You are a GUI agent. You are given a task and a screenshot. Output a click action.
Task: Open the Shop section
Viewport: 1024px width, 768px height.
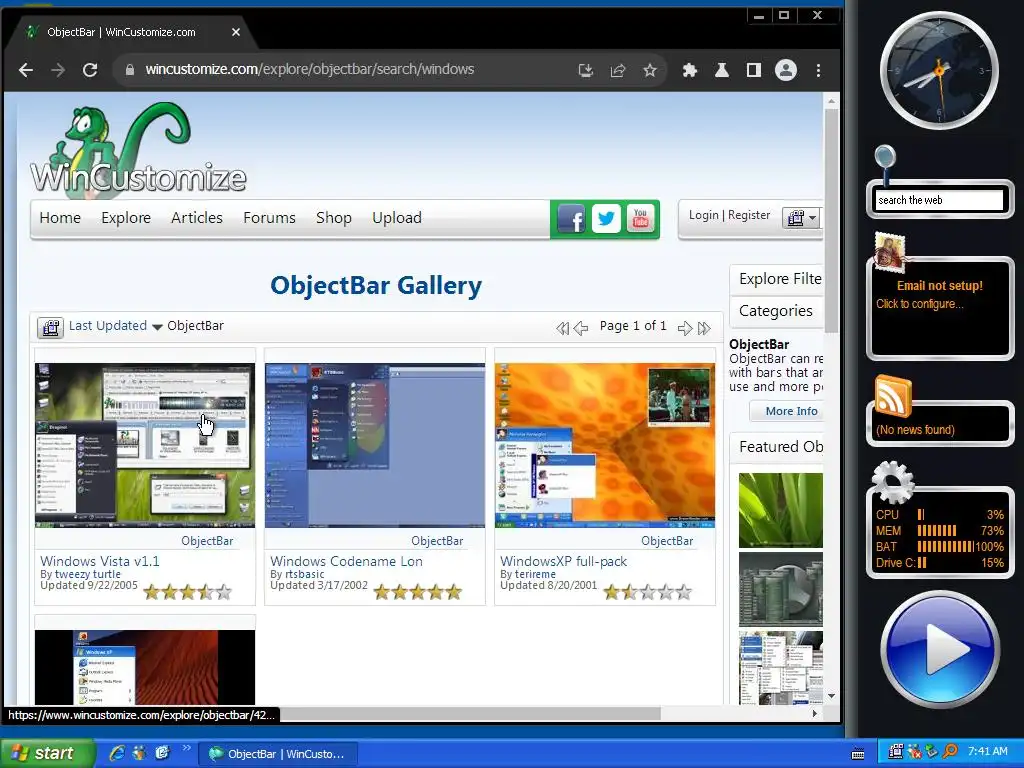334,217
